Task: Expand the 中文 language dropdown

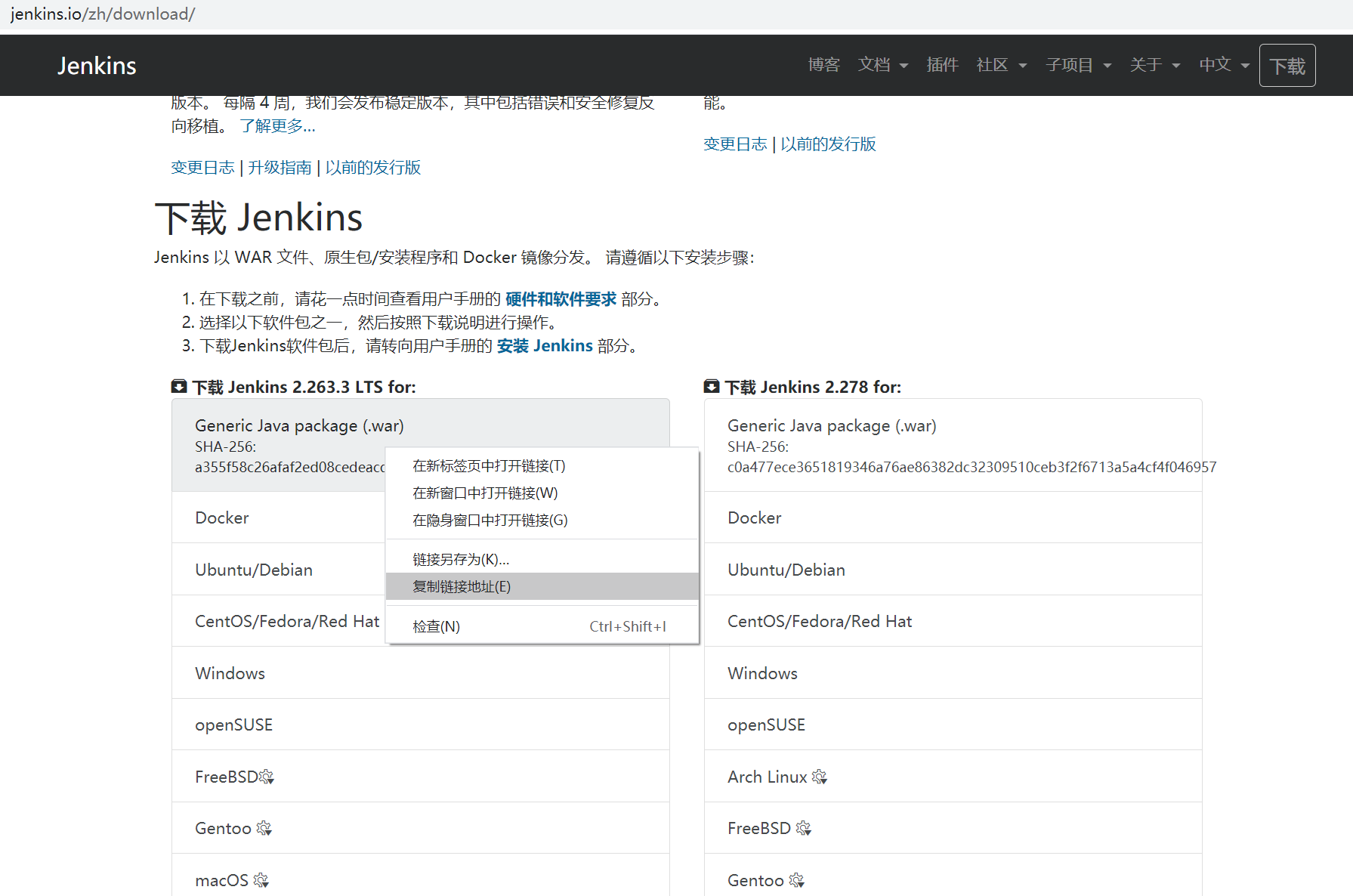Action: [1224, 65]
